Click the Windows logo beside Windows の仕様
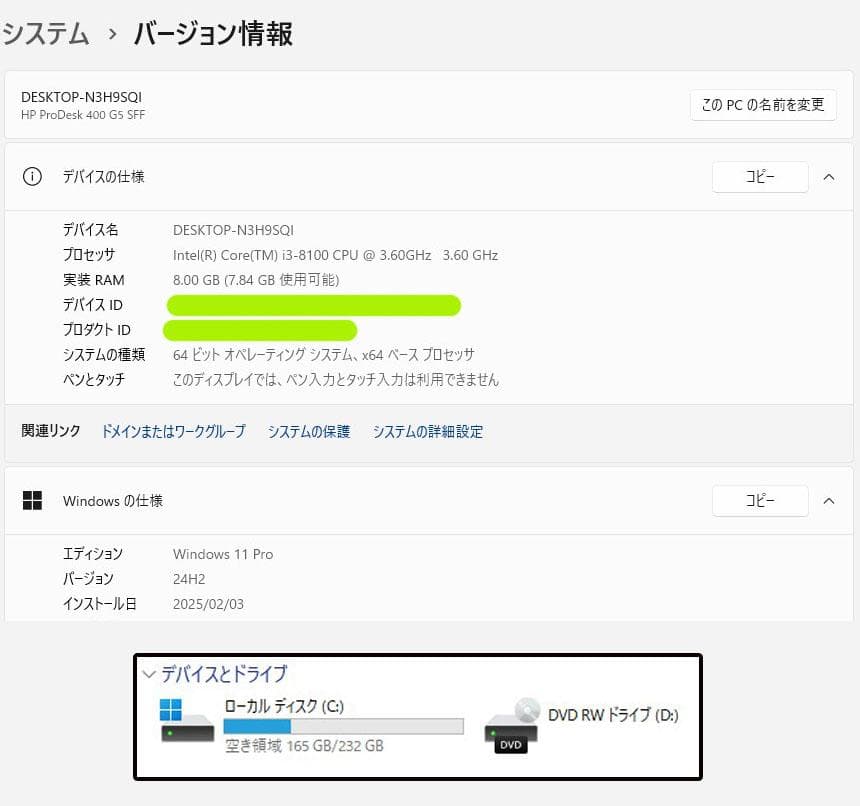This screenshot has height=806, width=860. tap(32, 500)
